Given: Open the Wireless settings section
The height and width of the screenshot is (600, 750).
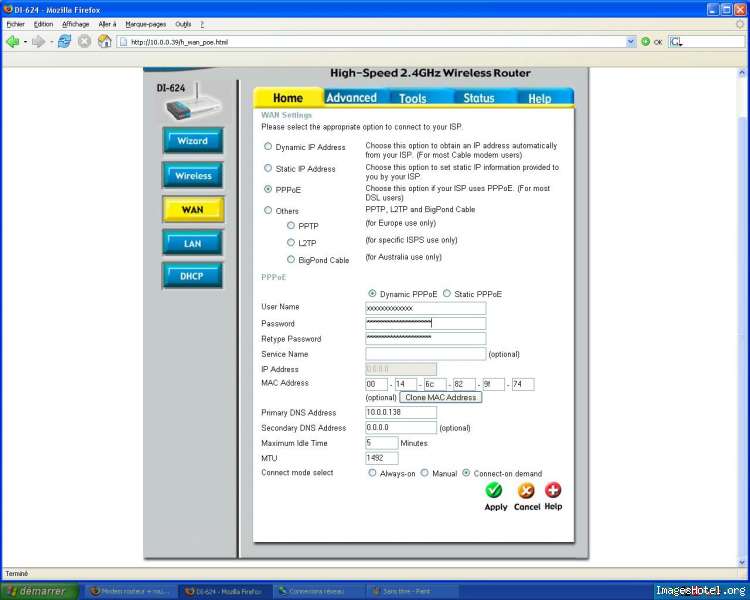Looking at the screenshot, I should (193, 176).
